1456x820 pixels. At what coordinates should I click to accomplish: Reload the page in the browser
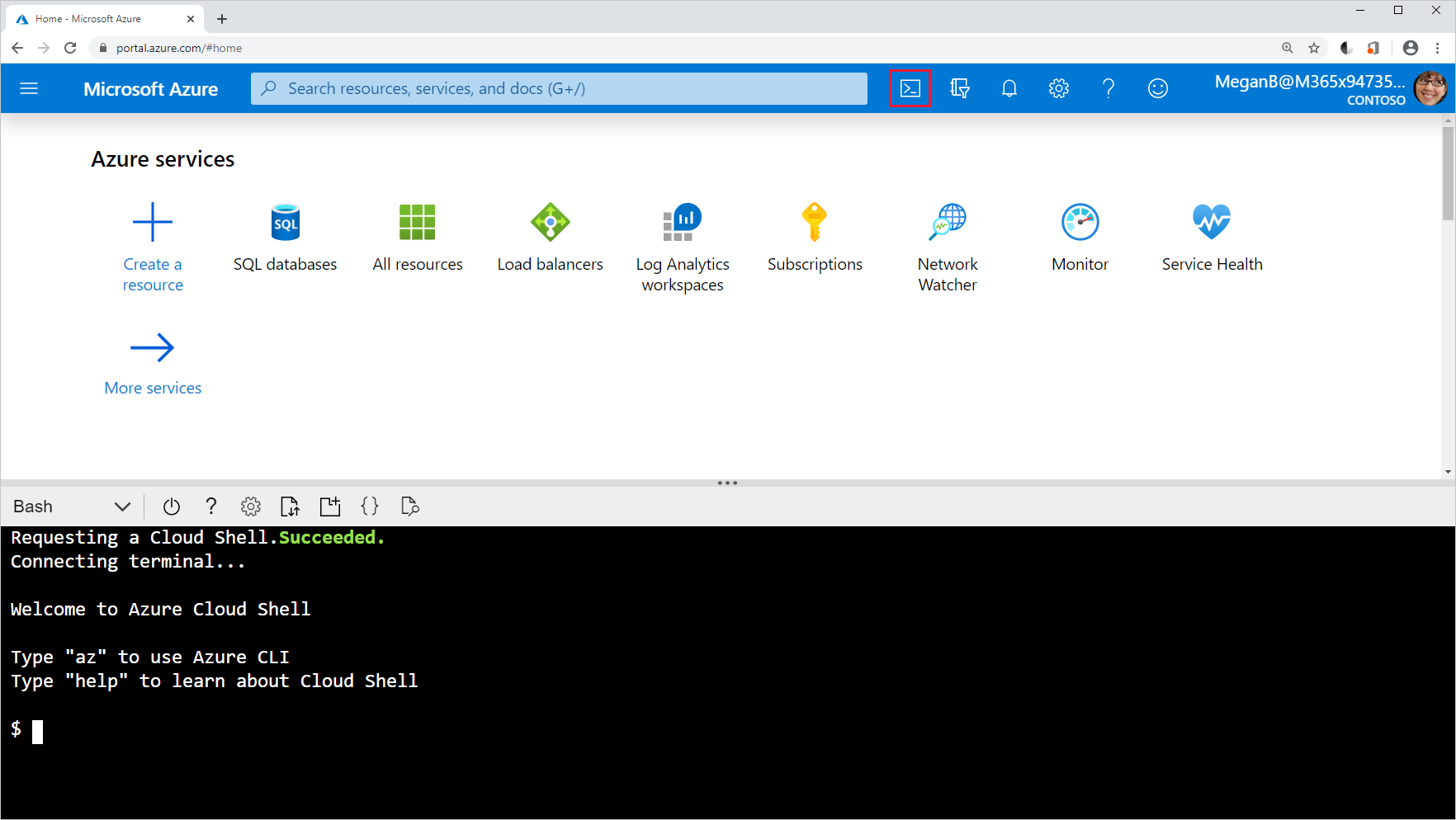70,48
